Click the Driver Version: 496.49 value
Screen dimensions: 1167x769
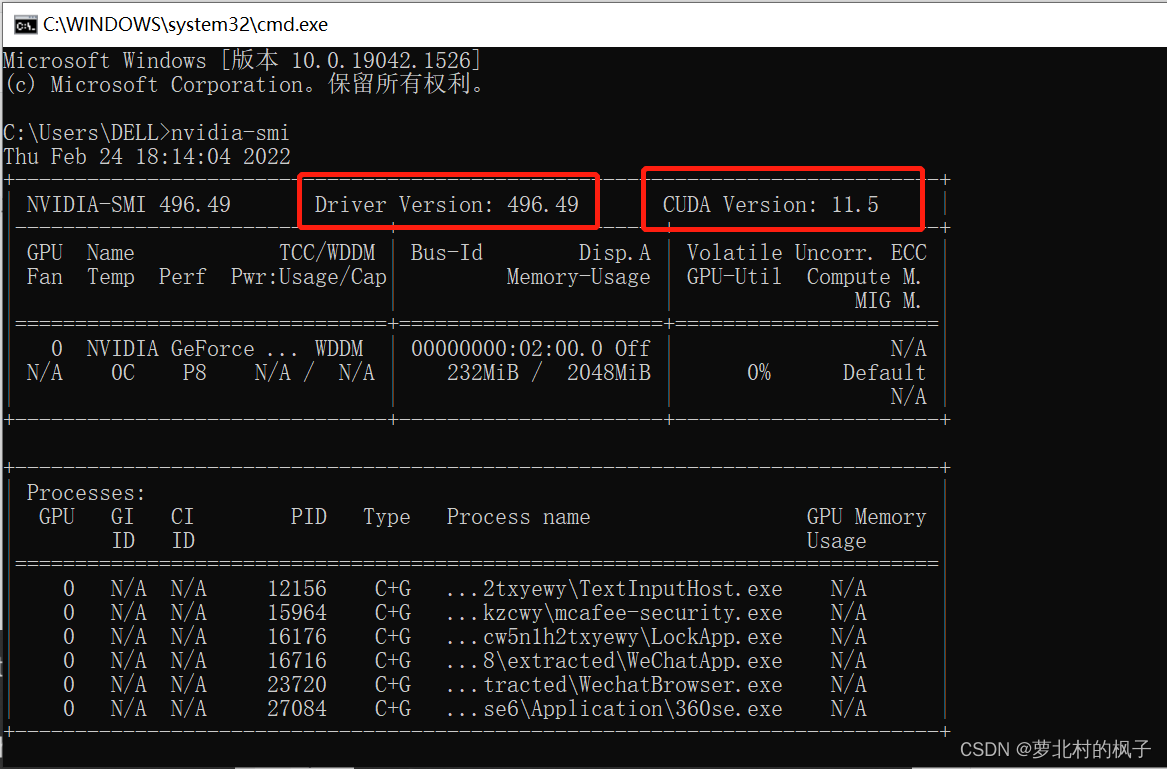447,205
